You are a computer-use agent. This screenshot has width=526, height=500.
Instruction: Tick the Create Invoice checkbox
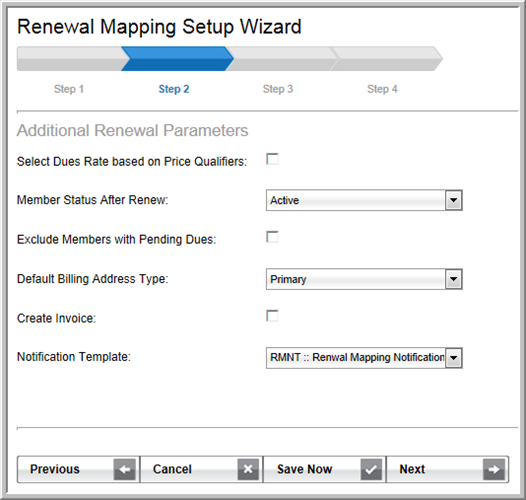click(272, 316)
